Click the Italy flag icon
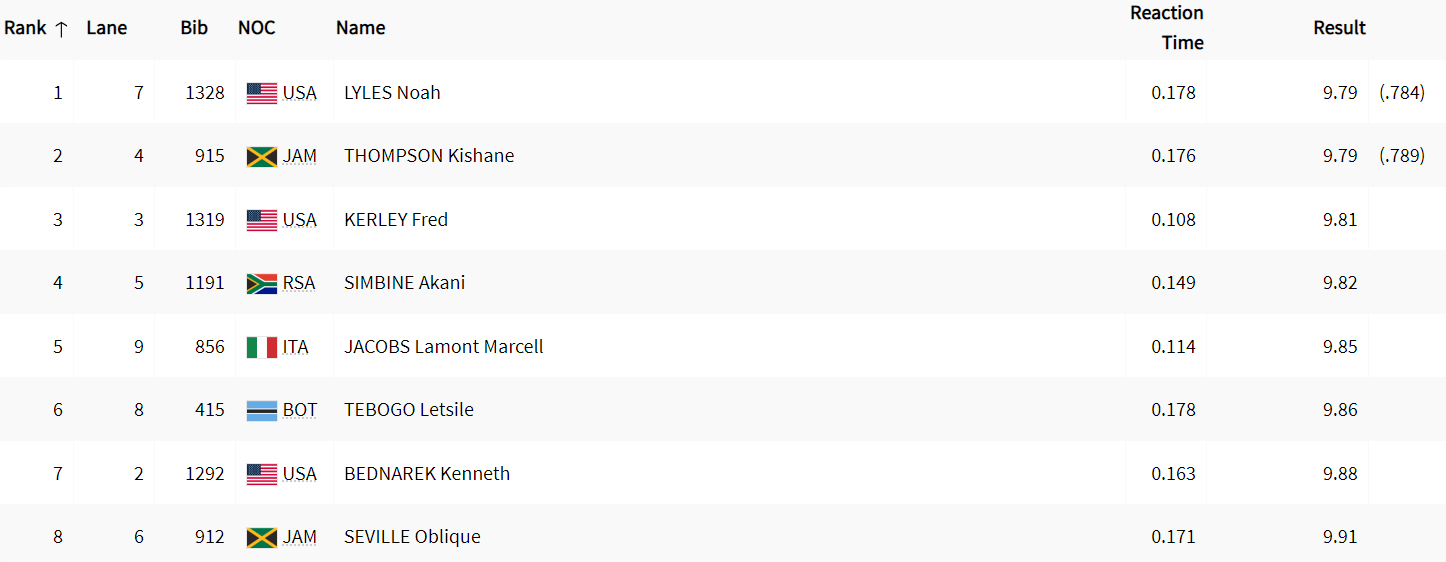Screen dimensions: 1446x562 (261, 347)
